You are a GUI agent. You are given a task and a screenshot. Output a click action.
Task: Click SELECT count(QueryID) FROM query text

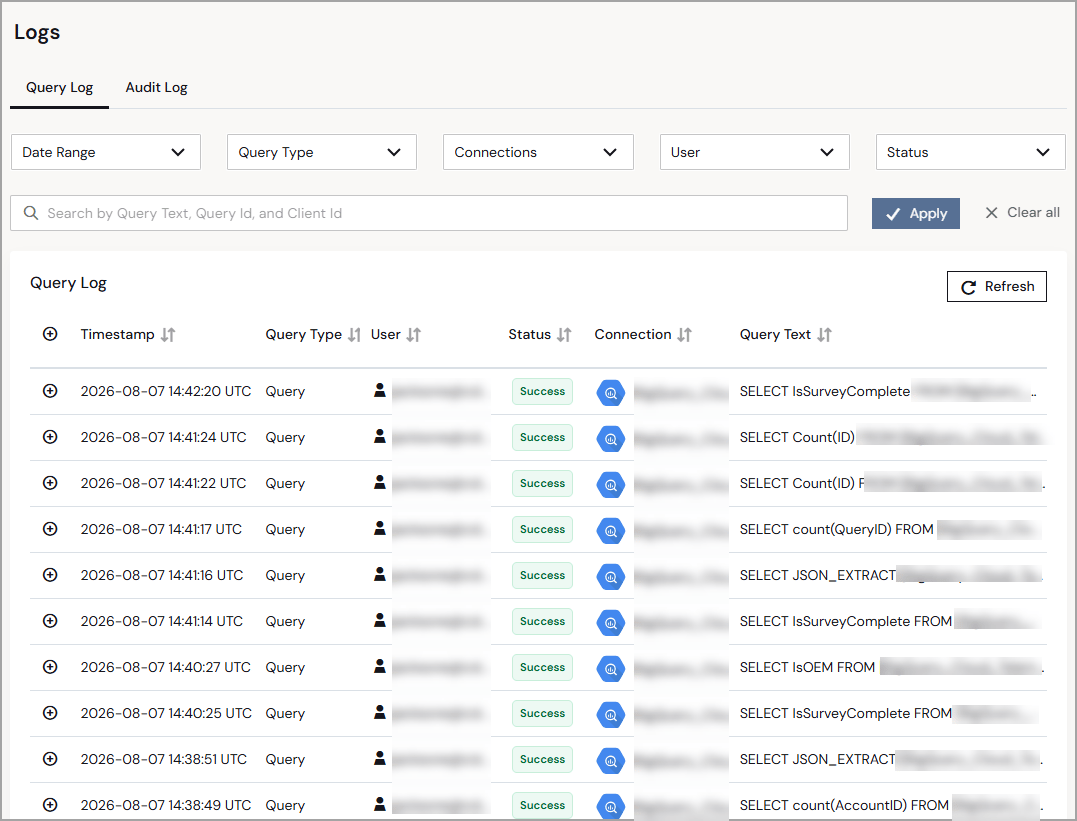coord(837,529)
